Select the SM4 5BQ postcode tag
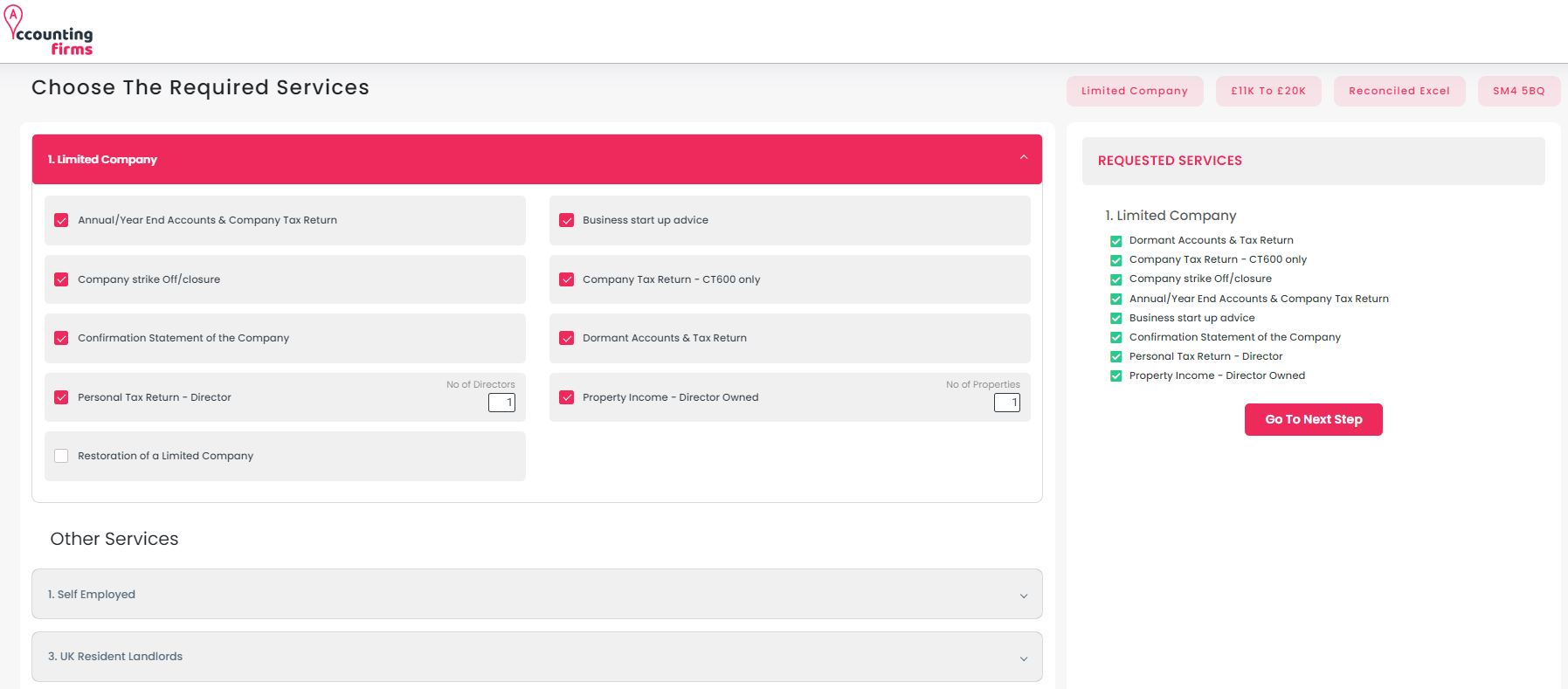1568x689 pixels. pyautogui.click(x=1519, y=91)
